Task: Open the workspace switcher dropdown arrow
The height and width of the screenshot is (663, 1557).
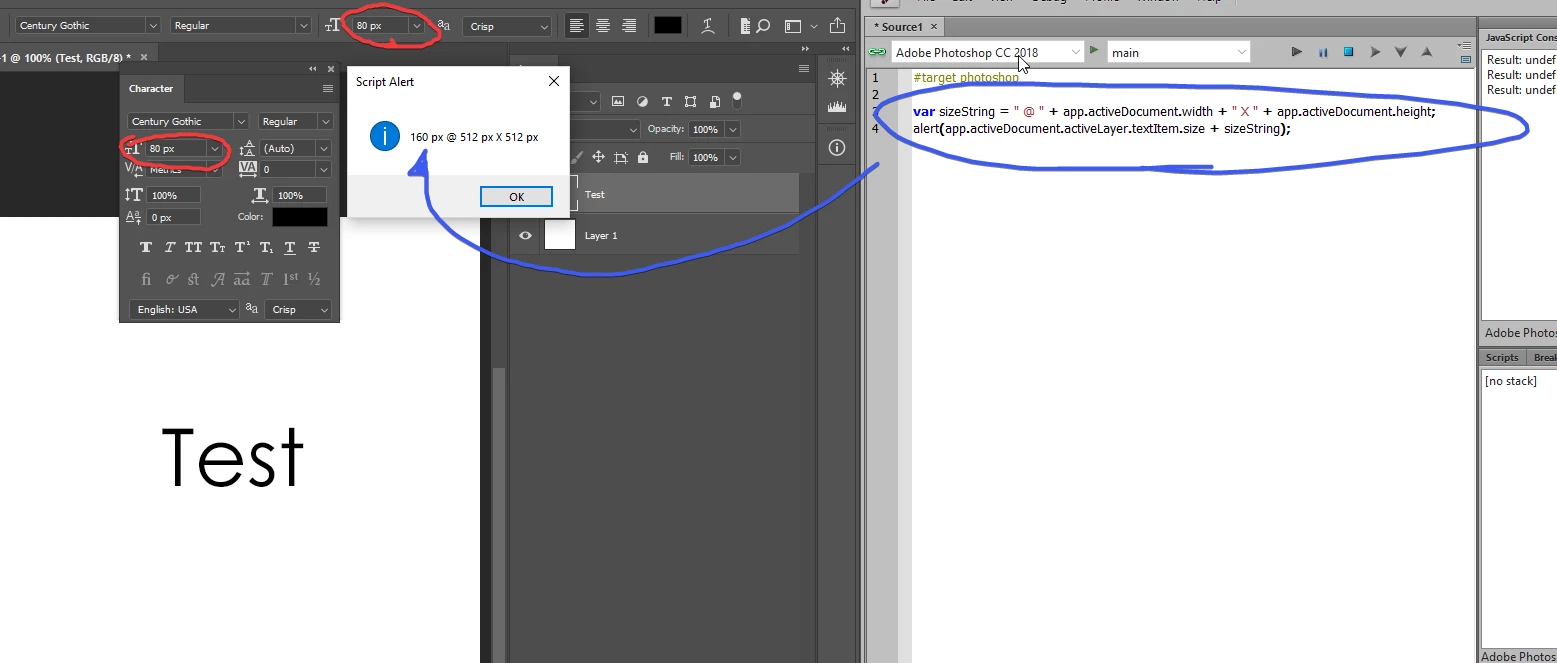Action: (813, 26)
